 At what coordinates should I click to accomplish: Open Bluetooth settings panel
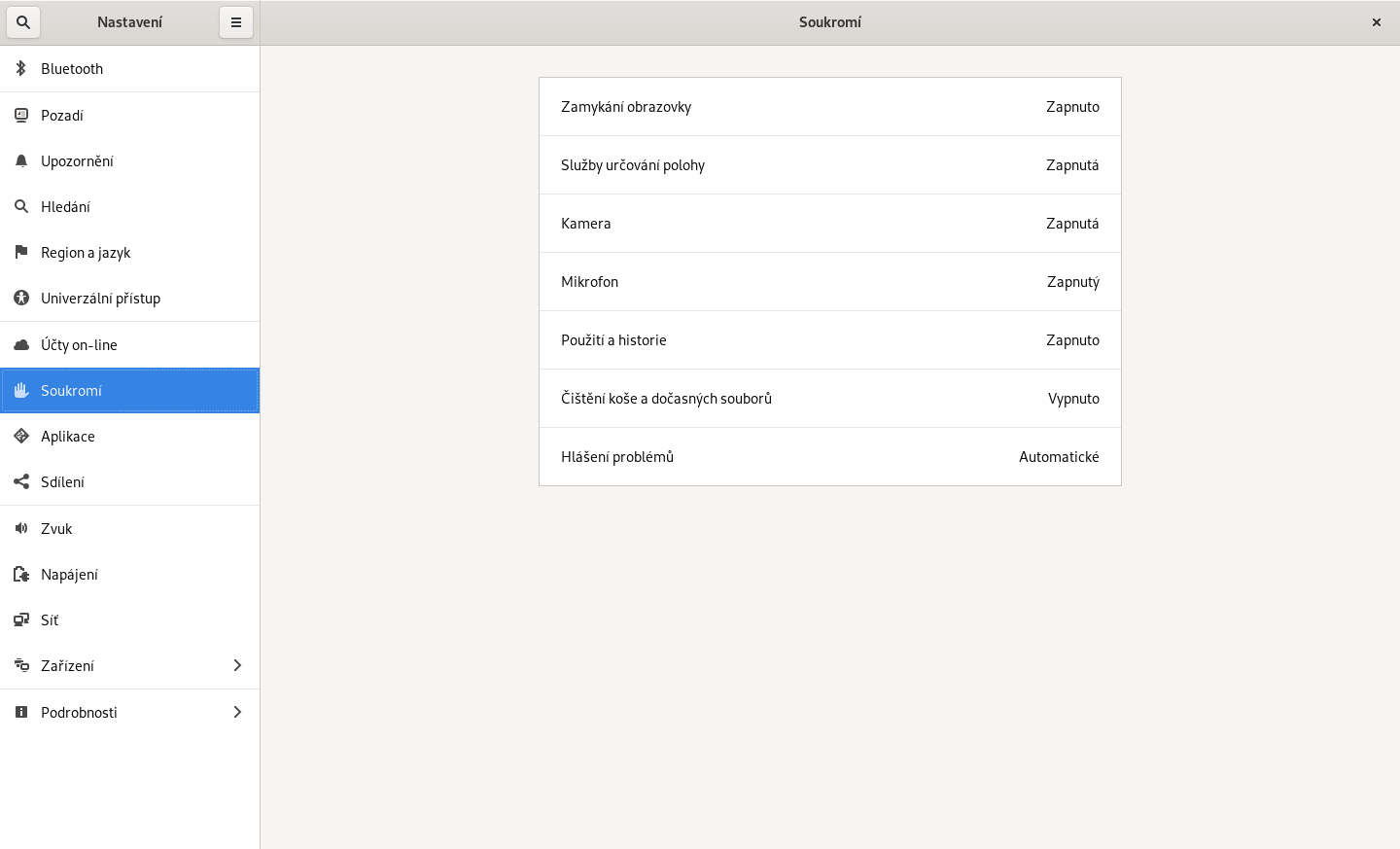[x=130, y=69]
